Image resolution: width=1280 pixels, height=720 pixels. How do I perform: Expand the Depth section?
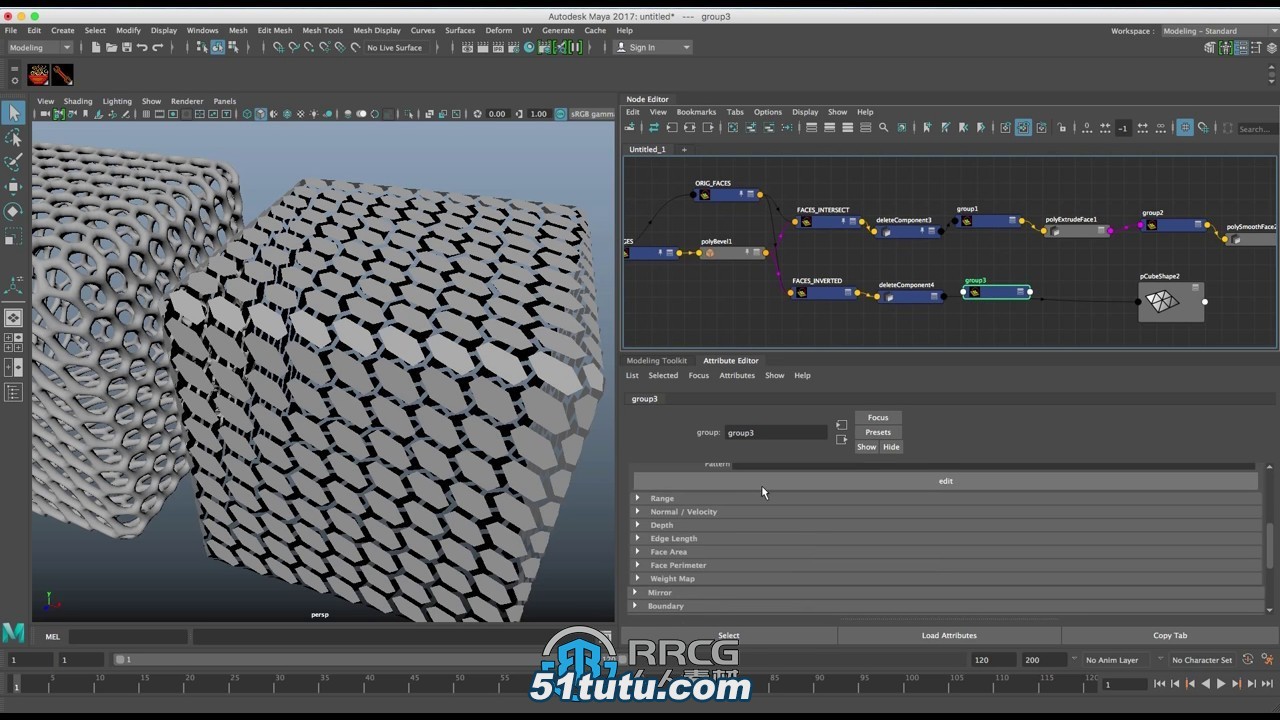(x=638, y=525)
